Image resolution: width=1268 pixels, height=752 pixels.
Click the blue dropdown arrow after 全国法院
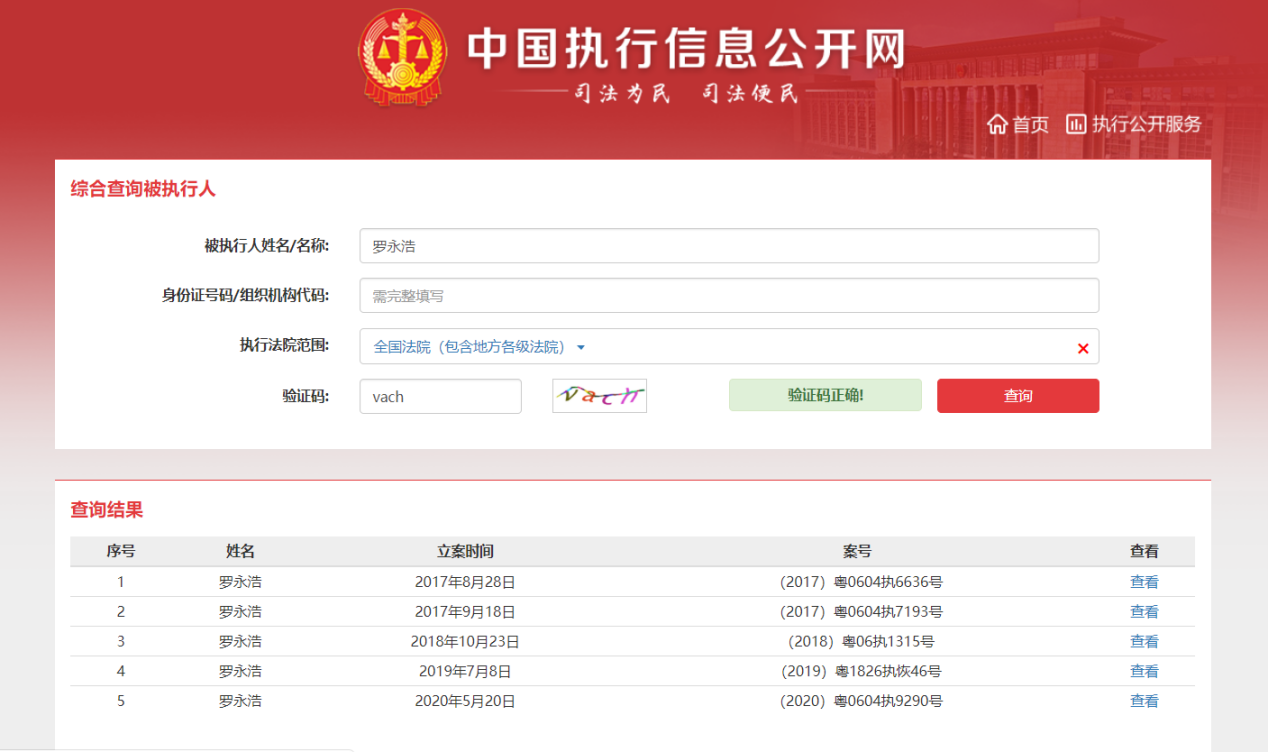coord(581,348)
